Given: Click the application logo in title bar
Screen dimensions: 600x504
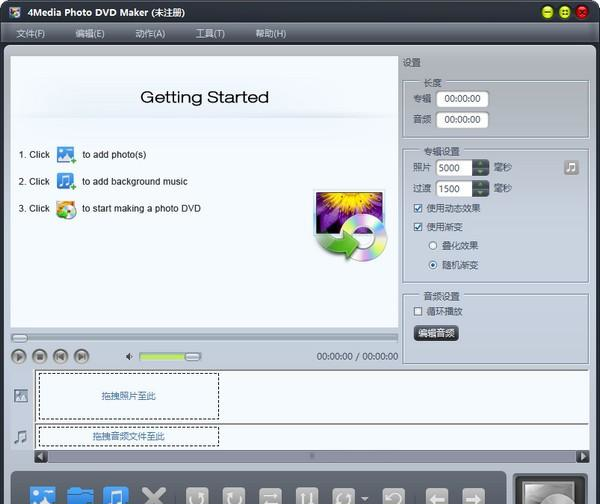Looking at the screenshot, I should 15,12.
